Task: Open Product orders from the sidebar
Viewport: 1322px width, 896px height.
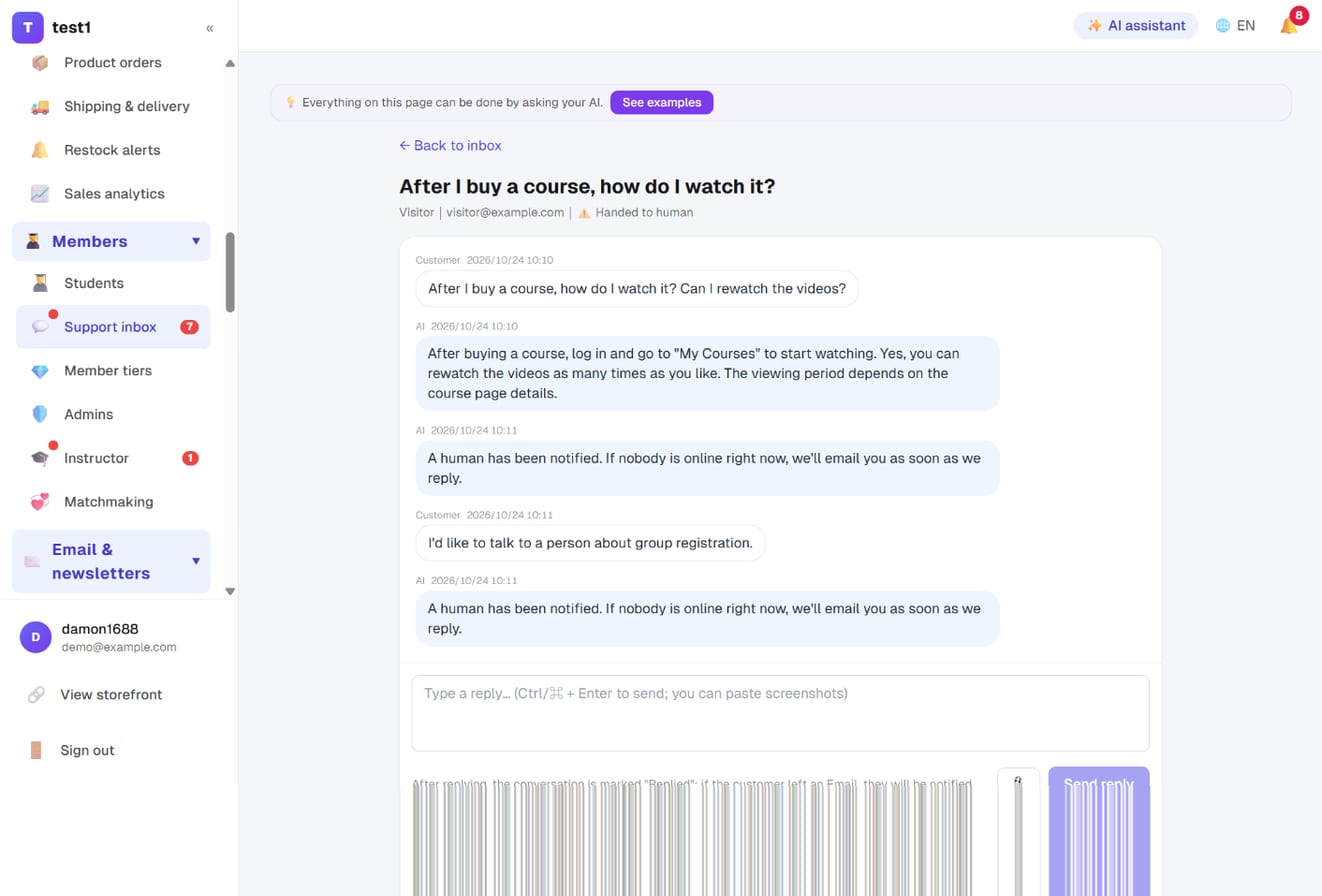Action: [x=111, y=63]
